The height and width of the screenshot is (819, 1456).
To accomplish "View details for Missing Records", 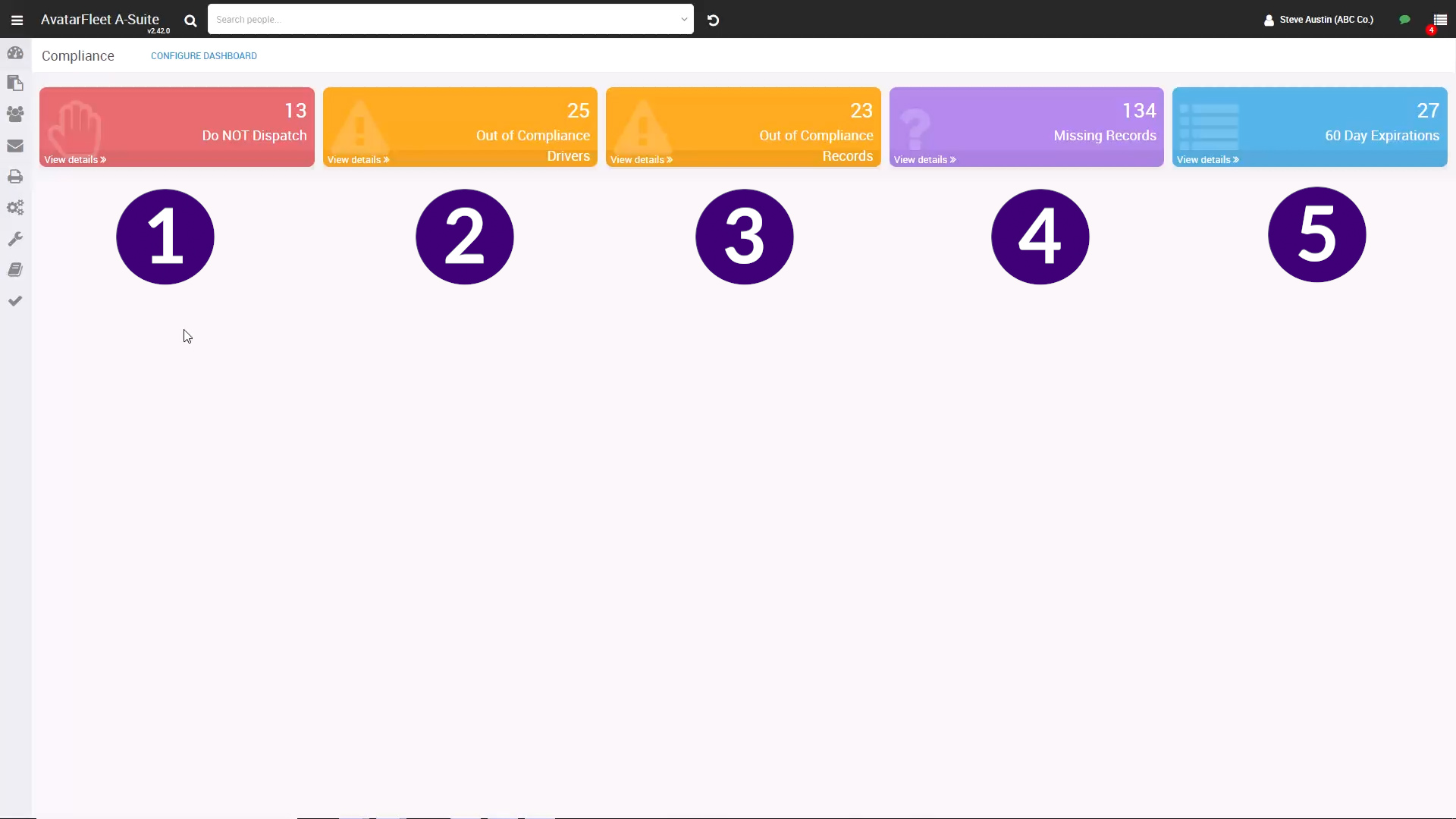I will (924, 159).
